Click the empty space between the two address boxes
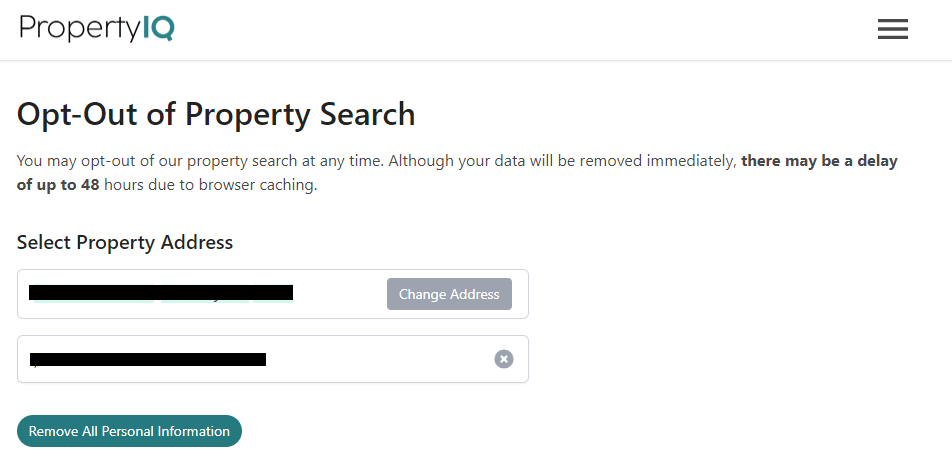 pos(272,327)
